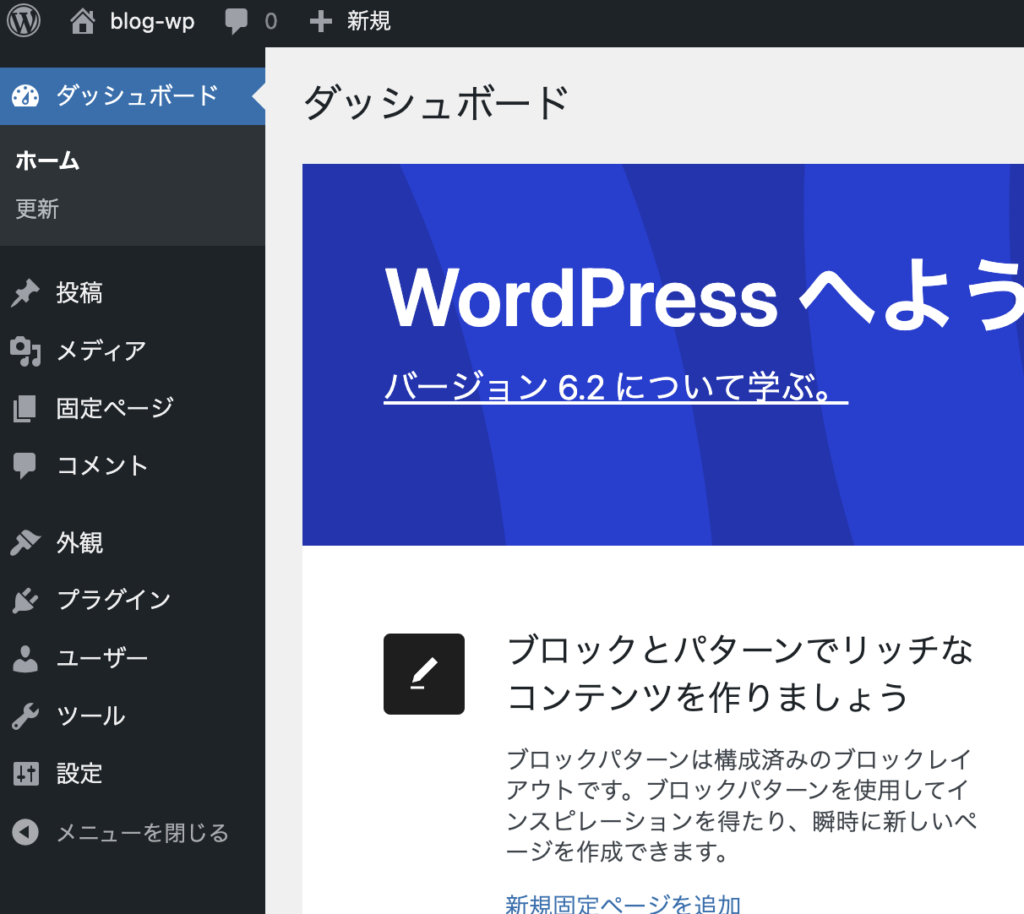Click the ダッシュボード page heading

tap(436, 102)
